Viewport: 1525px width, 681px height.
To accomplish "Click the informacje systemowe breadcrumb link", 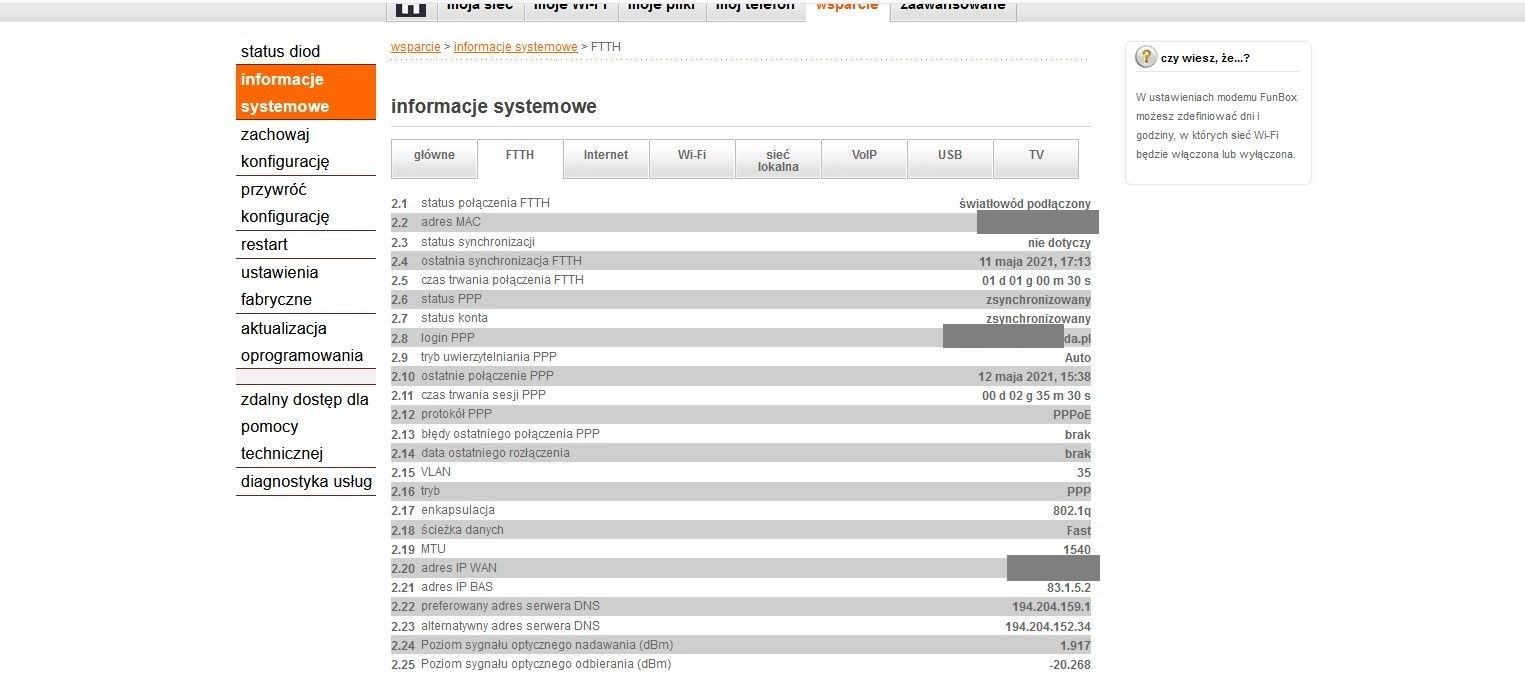I will (x=516, y=46).
